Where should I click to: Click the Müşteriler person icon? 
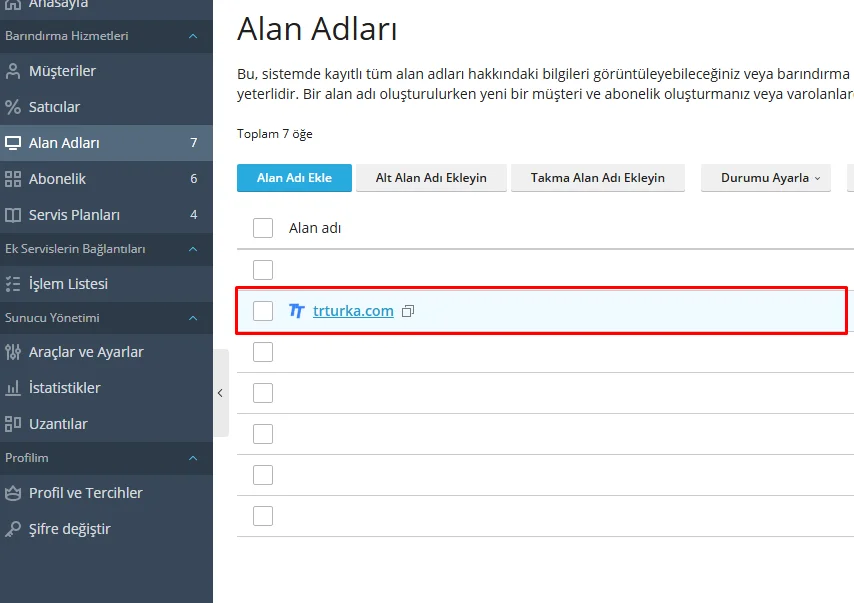click(13, 71)
